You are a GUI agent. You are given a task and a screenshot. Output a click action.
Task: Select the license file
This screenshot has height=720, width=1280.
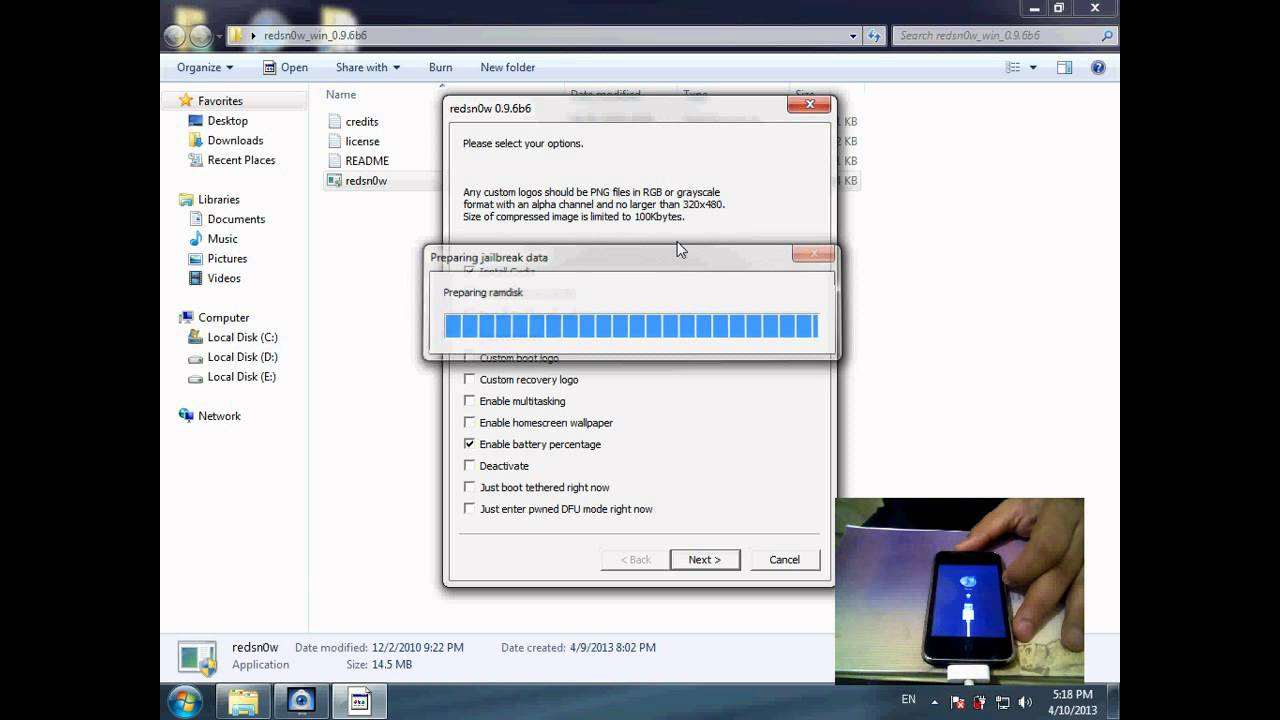(362, 142)
